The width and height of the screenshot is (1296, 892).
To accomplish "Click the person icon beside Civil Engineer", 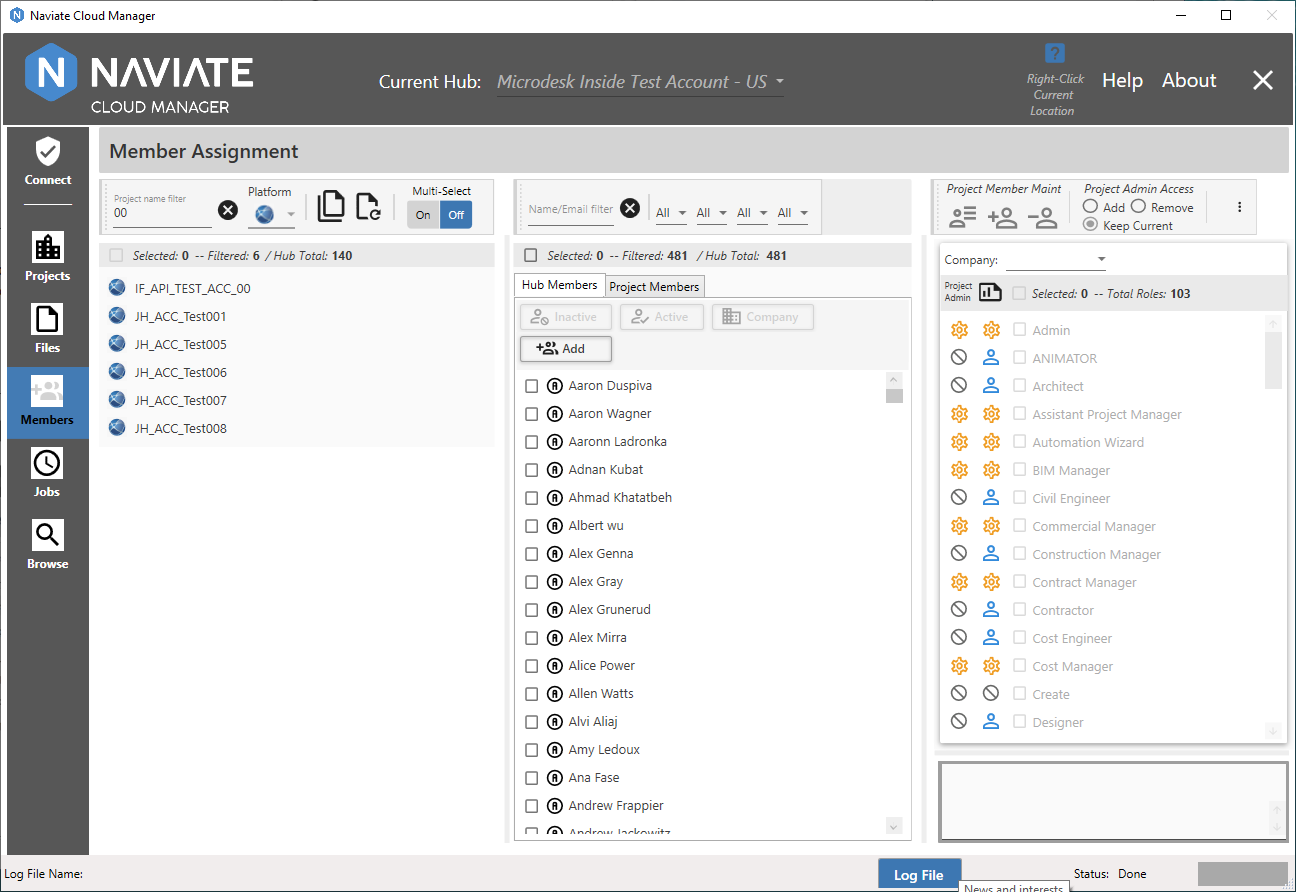I will coord(991,498).
